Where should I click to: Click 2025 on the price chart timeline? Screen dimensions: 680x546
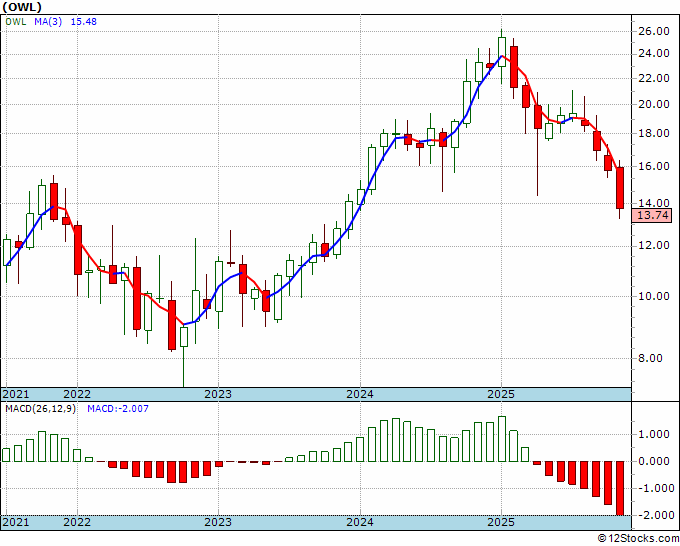[x=501, y=394]
